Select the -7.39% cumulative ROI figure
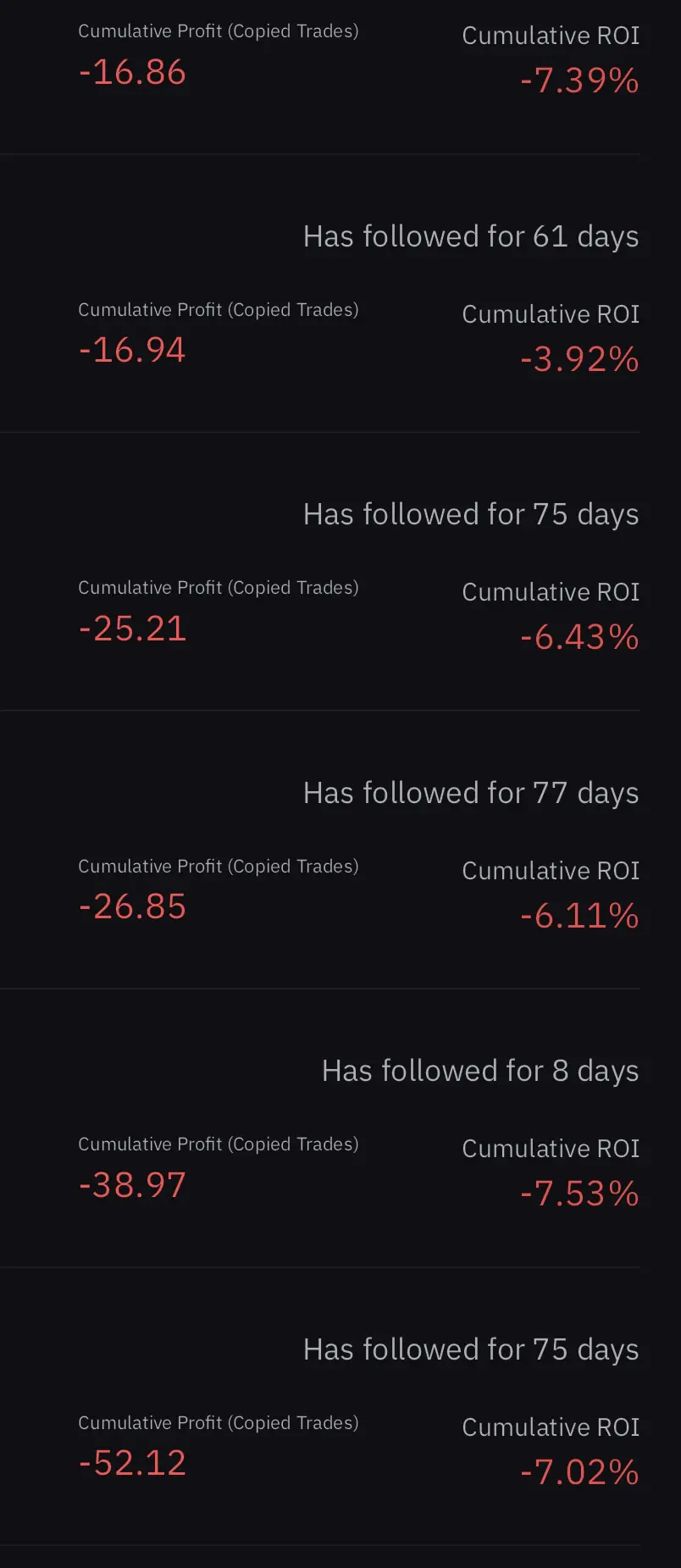 pos(579,81)
